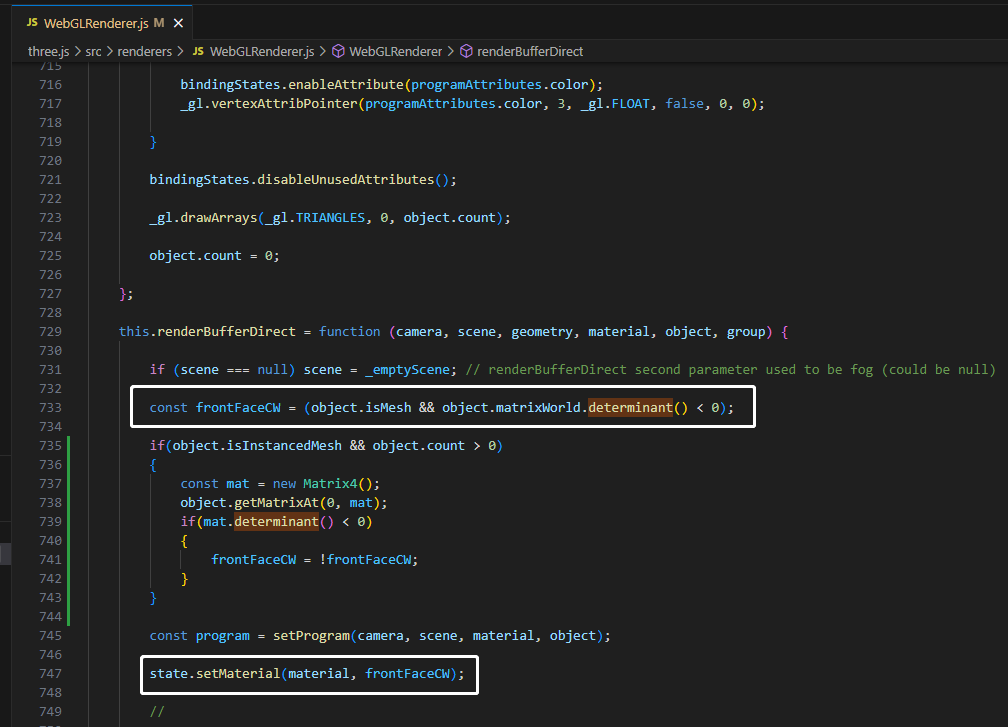Click bindingStates.enableAttribute on line 716
This screenshot has height=727, width=1008.
292,85
